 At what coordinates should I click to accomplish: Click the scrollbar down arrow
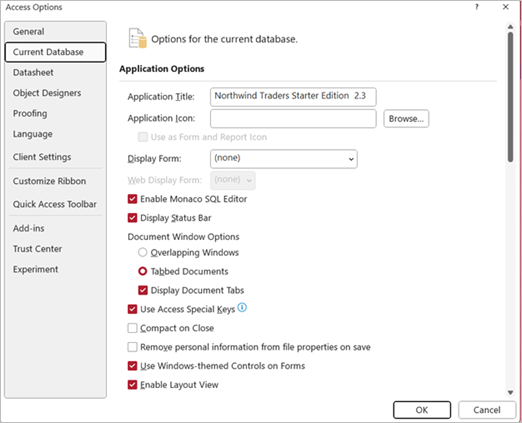pos(510,393)
